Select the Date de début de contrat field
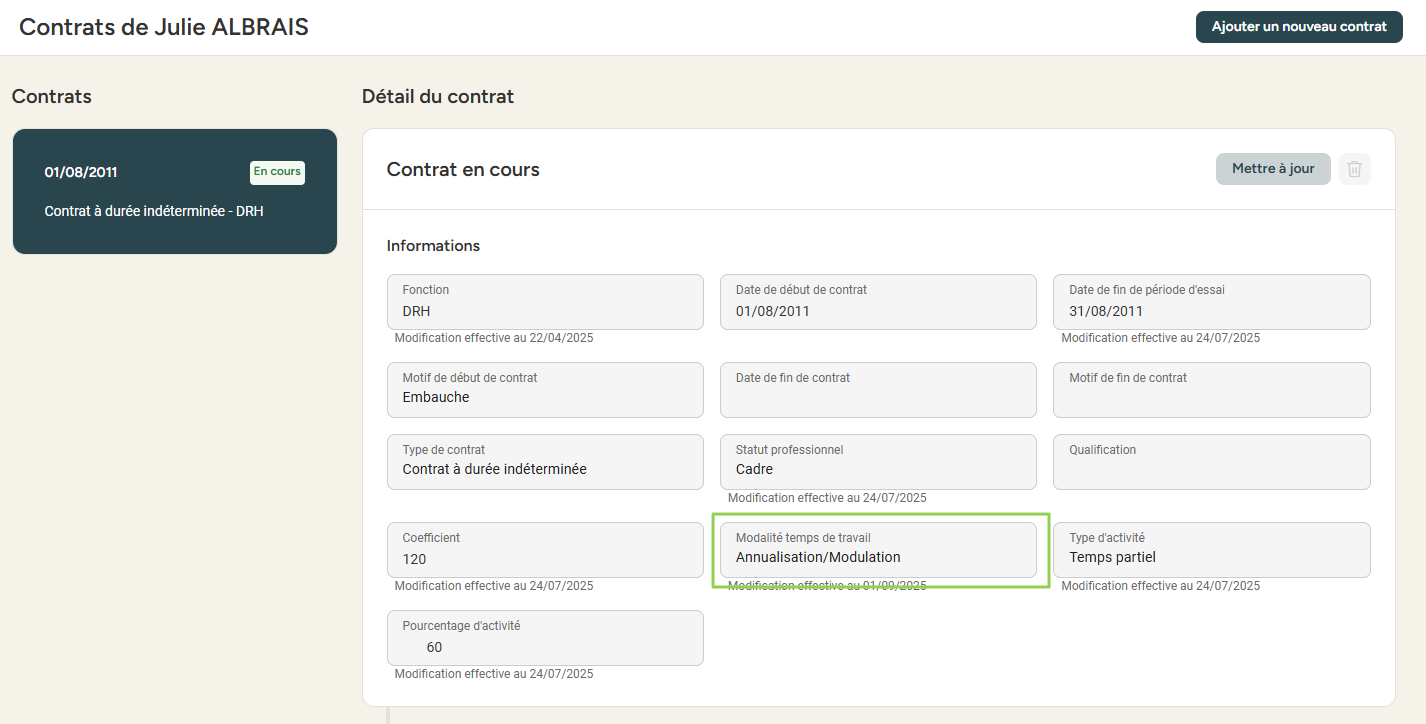 pos(878,302)
